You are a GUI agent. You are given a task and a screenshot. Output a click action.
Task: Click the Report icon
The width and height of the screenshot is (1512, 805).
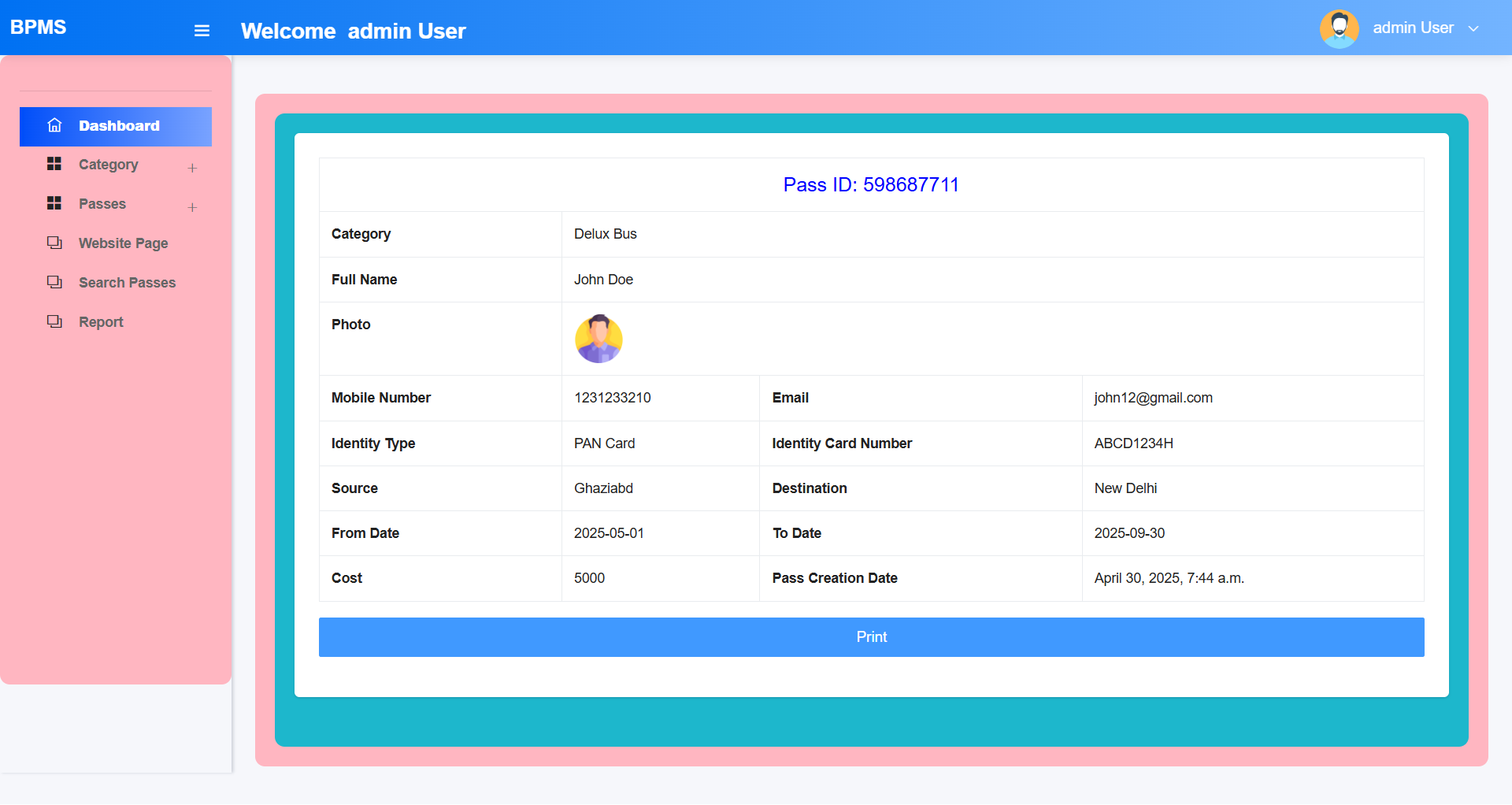[x=54, y=321]
